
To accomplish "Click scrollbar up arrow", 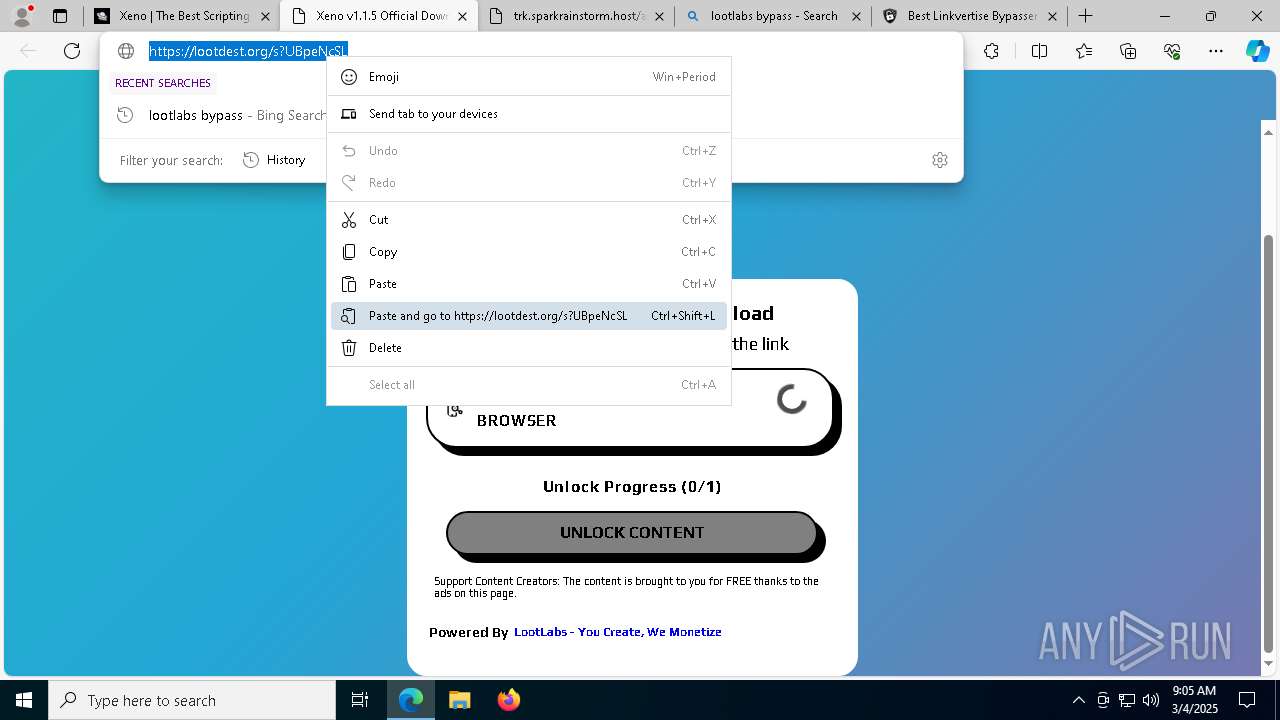I will [1269, 132].
